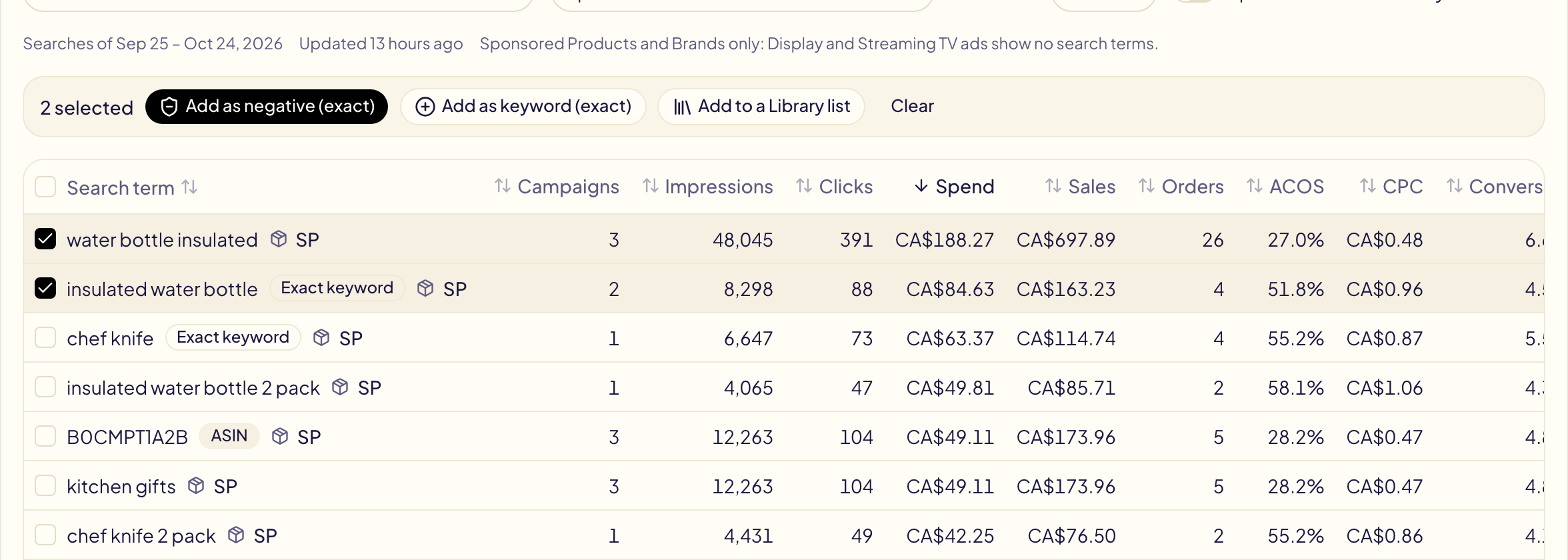Add selected terms as negative exact
Screen dimensions: 1568x560
click(x=267, y=107)
